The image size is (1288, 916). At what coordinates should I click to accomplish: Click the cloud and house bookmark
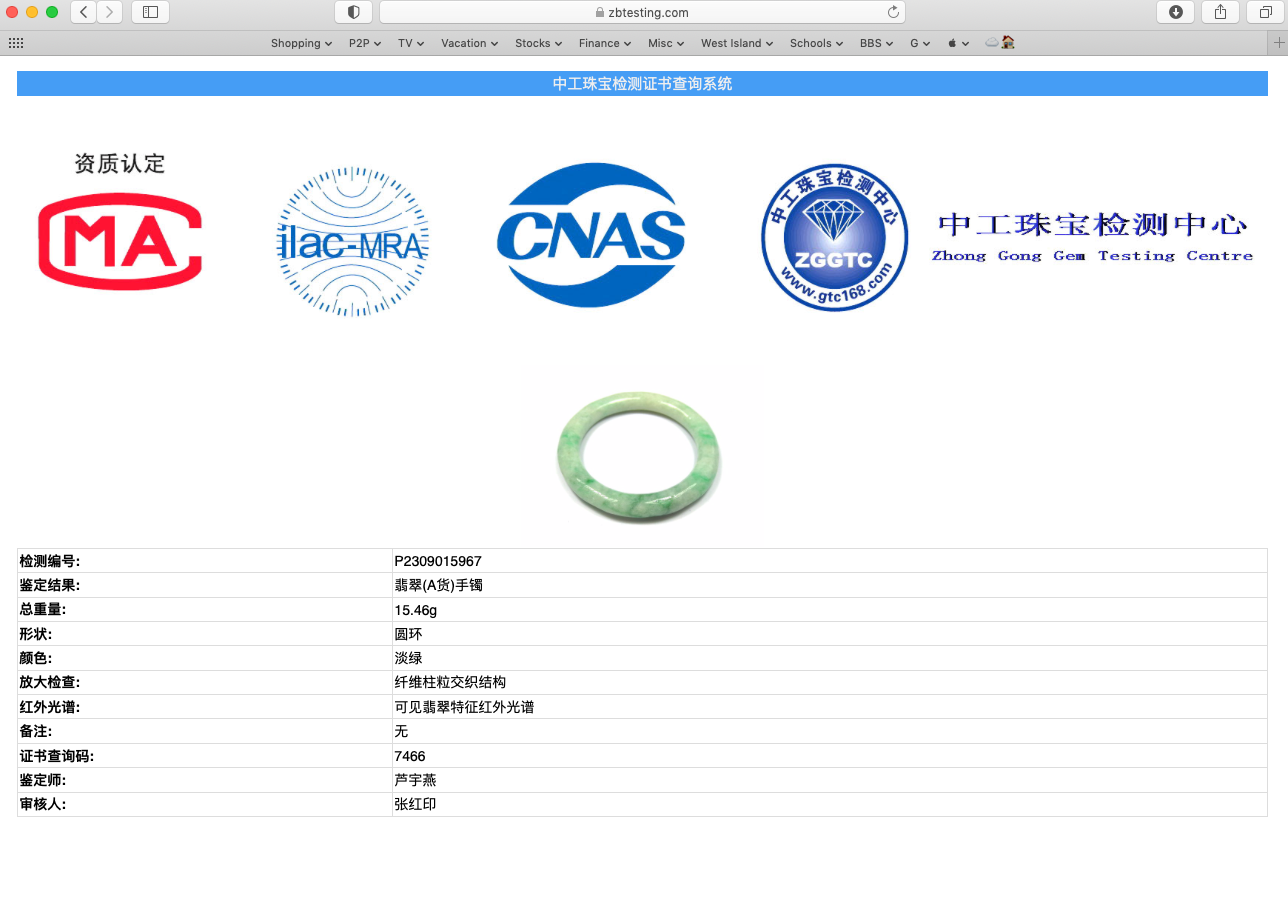(x=1000, y=43)
